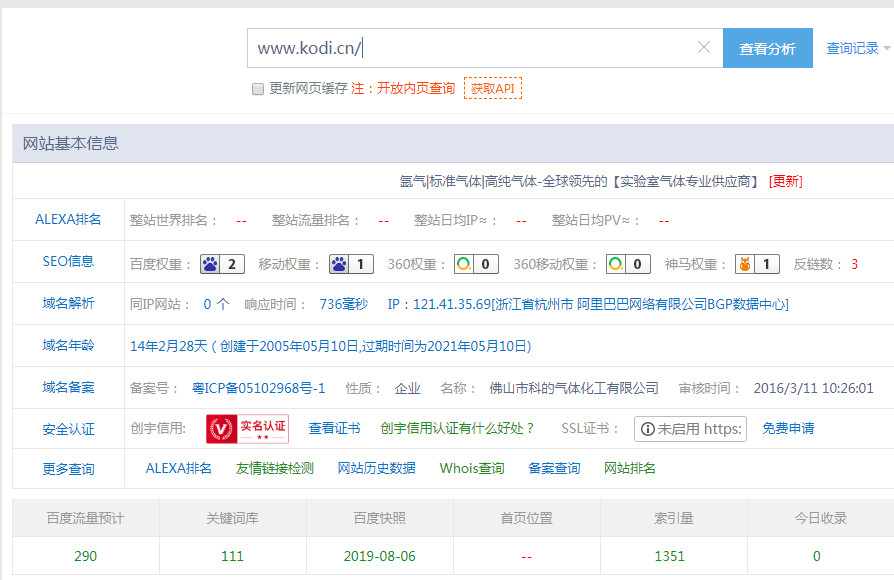Click the red 更新 link

coord(785,181)
